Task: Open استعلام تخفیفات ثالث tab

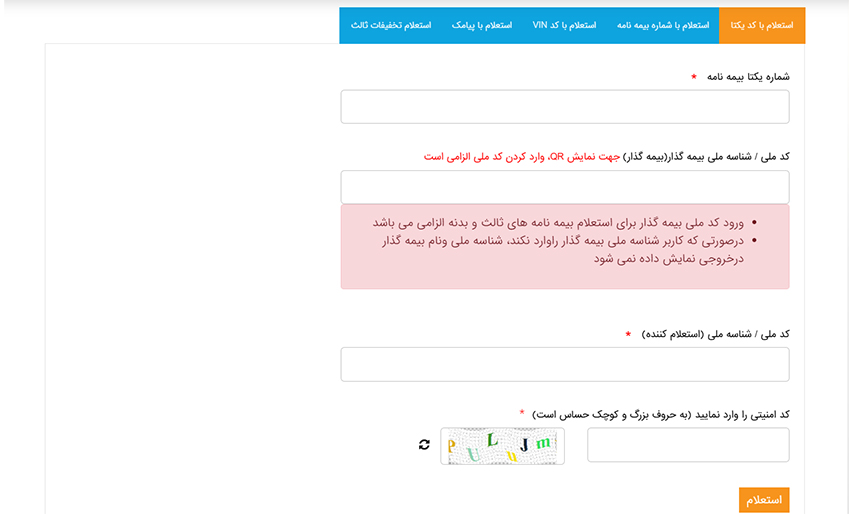Action: click(391, 25)
